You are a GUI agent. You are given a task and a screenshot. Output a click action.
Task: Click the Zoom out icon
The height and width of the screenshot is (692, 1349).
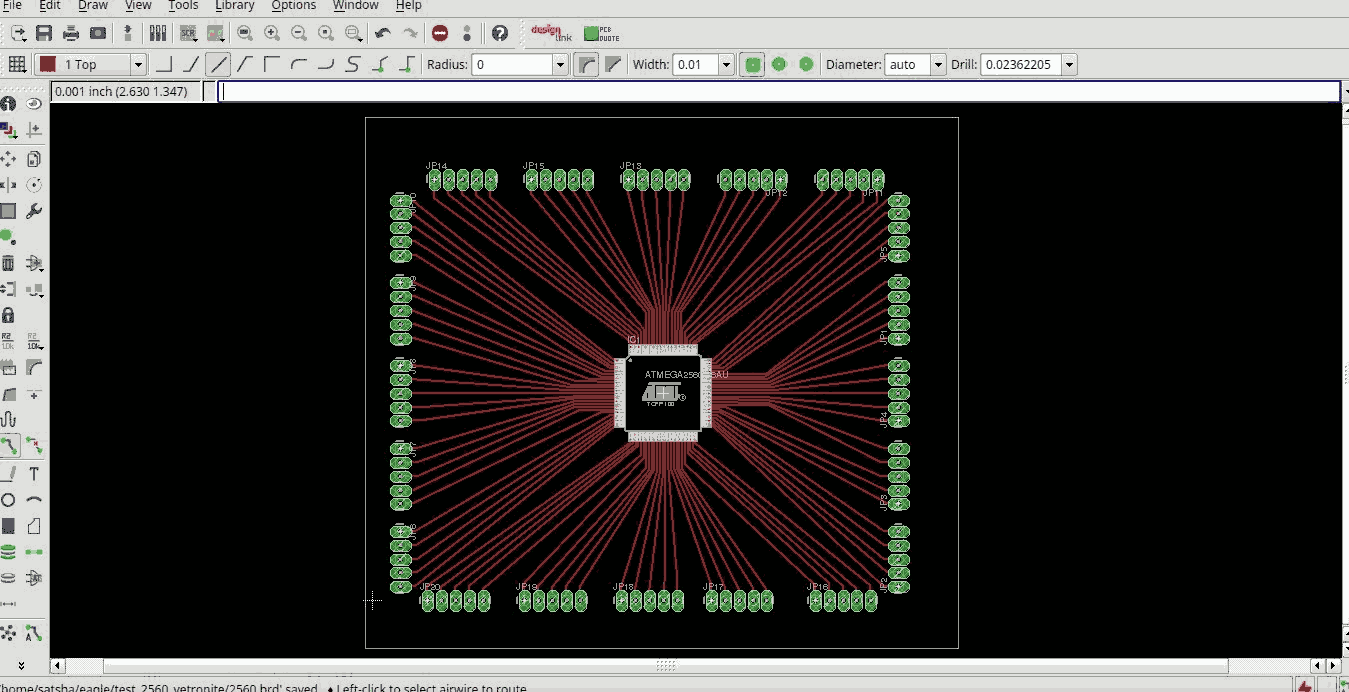(x=299, y=33)
